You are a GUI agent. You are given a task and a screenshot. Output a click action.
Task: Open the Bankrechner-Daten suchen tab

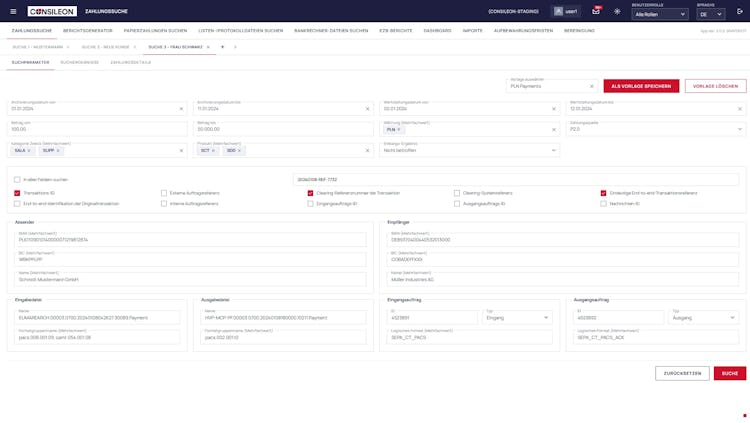(x=331, y=31)
